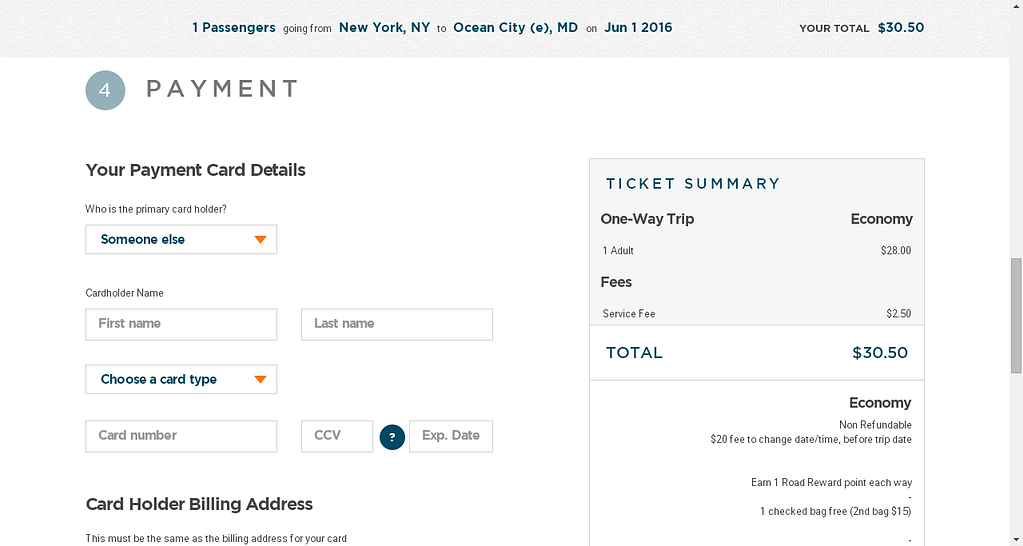Focus the First name field

tap(181, 324)
